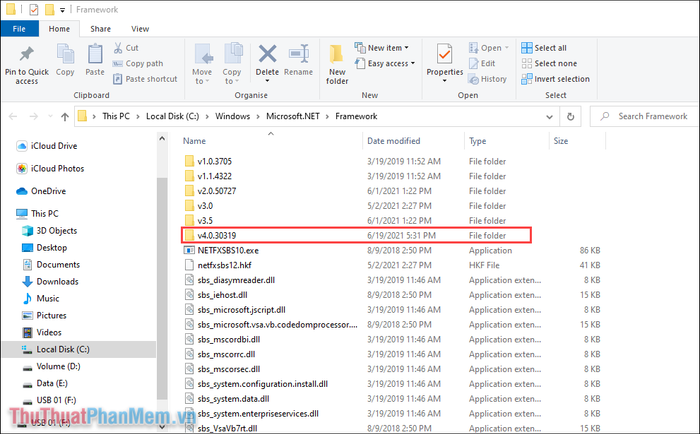Click Microsoft.NET breadcrumb
700x434 pixels.
tap(293, 116)
